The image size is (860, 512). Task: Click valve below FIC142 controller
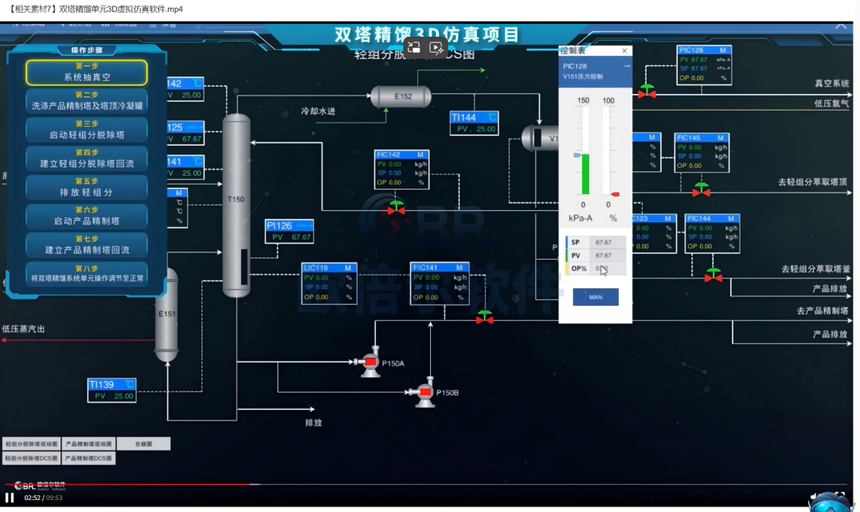pos(397,208)
